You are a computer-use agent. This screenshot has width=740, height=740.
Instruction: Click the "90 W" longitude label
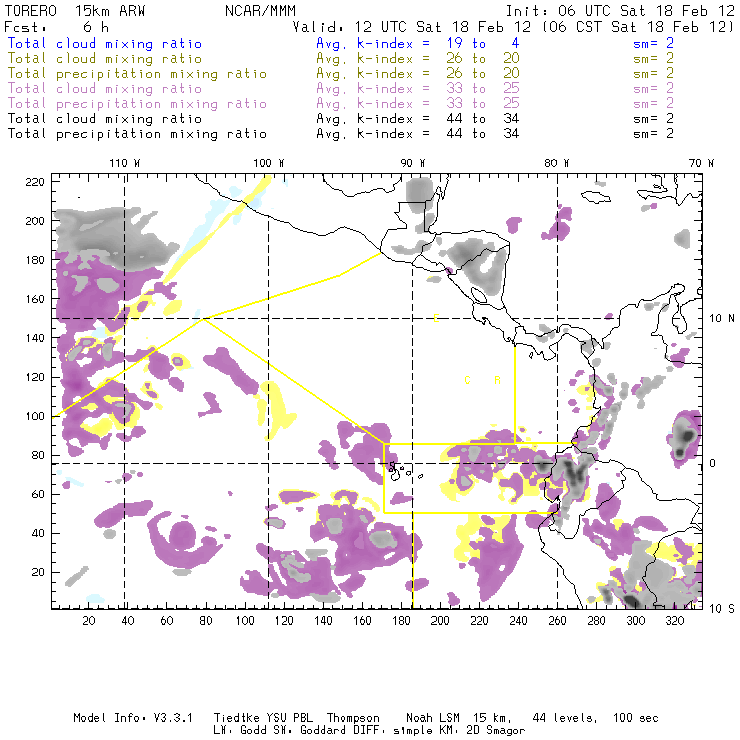[413, 163]
